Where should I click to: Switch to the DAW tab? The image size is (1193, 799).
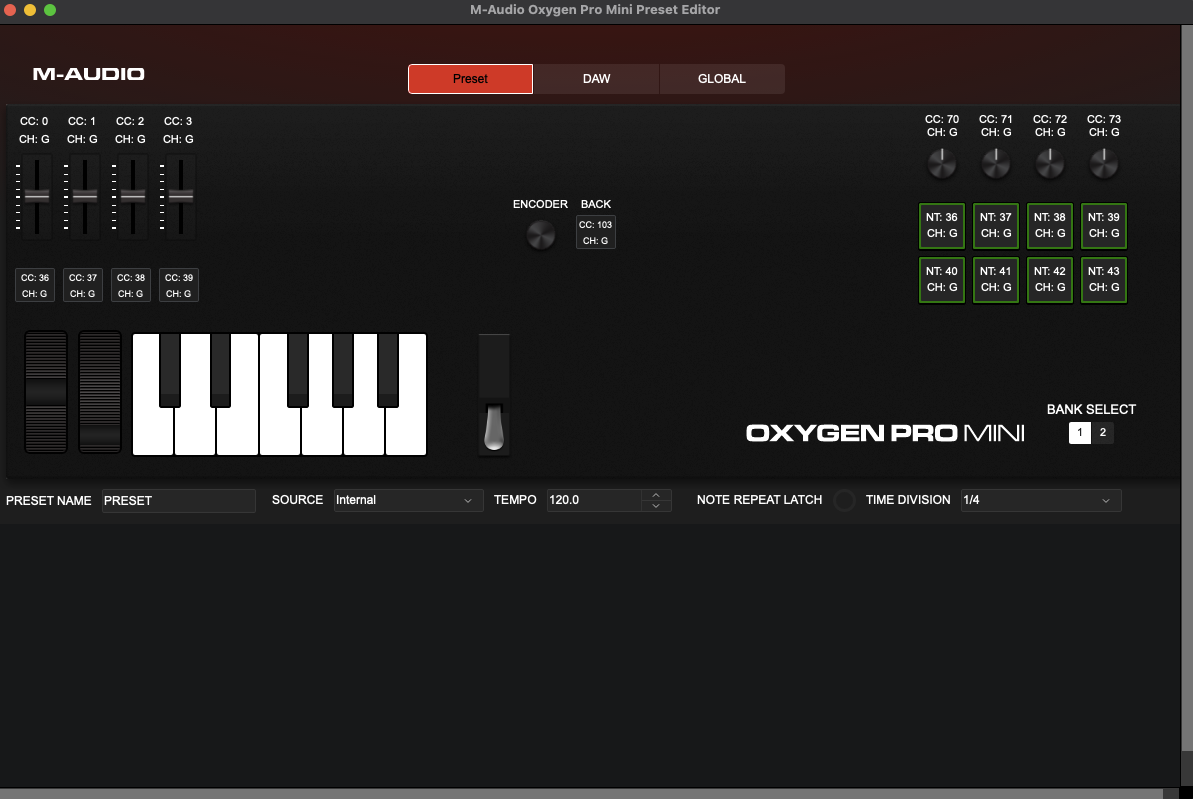596,79
